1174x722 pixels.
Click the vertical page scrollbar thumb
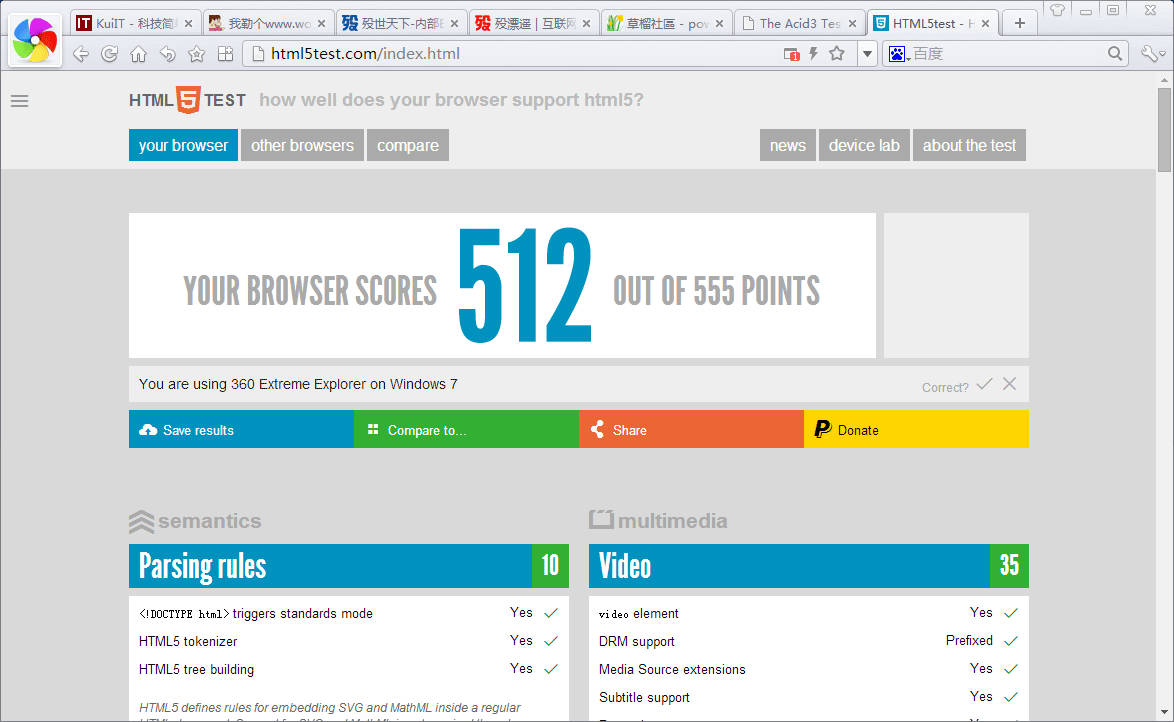tap(1164, 130)
